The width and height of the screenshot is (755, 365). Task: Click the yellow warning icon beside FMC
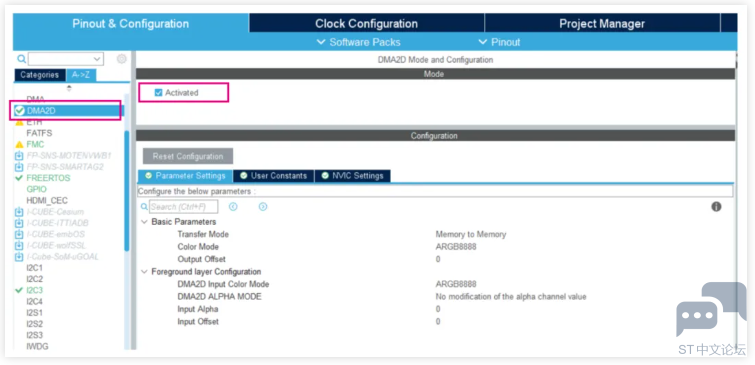coord(20,144)
